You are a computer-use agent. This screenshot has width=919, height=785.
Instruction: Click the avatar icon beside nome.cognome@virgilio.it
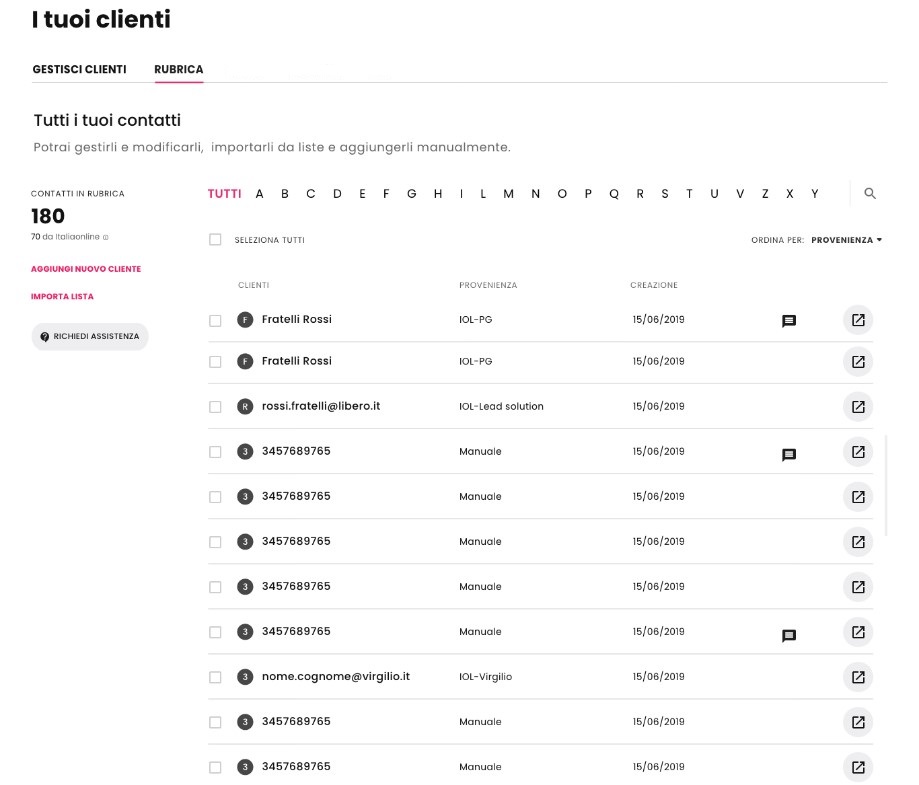coord(244,677)
